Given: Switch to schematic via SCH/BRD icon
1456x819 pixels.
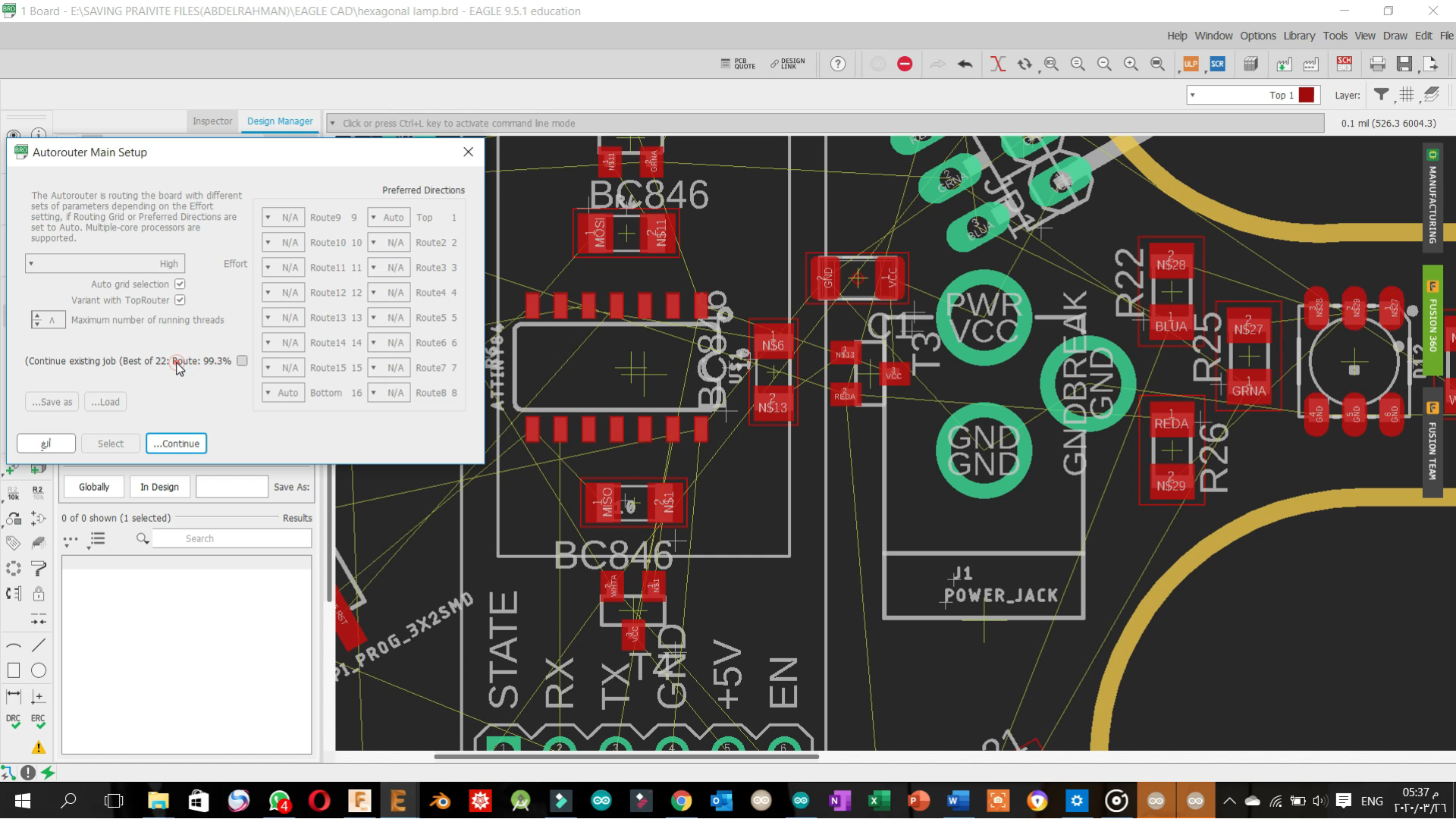Looking at the screenshot, I should [1345, 64].
